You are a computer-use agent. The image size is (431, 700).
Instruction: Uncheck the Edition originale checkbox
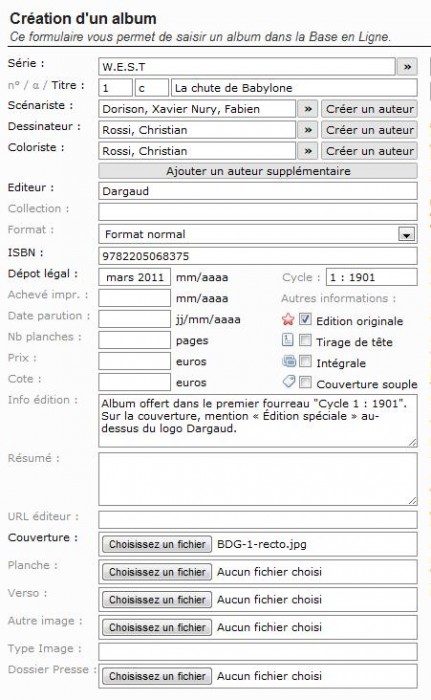pos(305,319)
